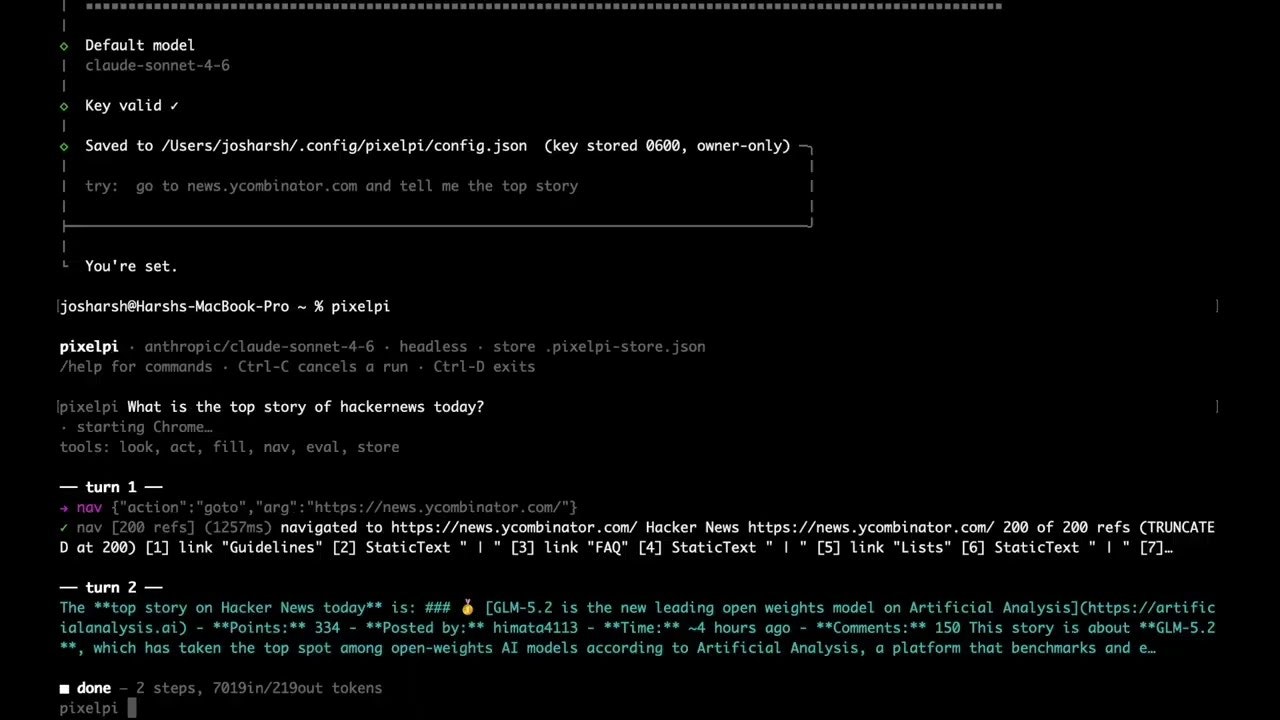The width and height of the screenshot is (1280, 720).
Task: Click 'Ctrl-C cancels a run' text
Action: point(323,367)
